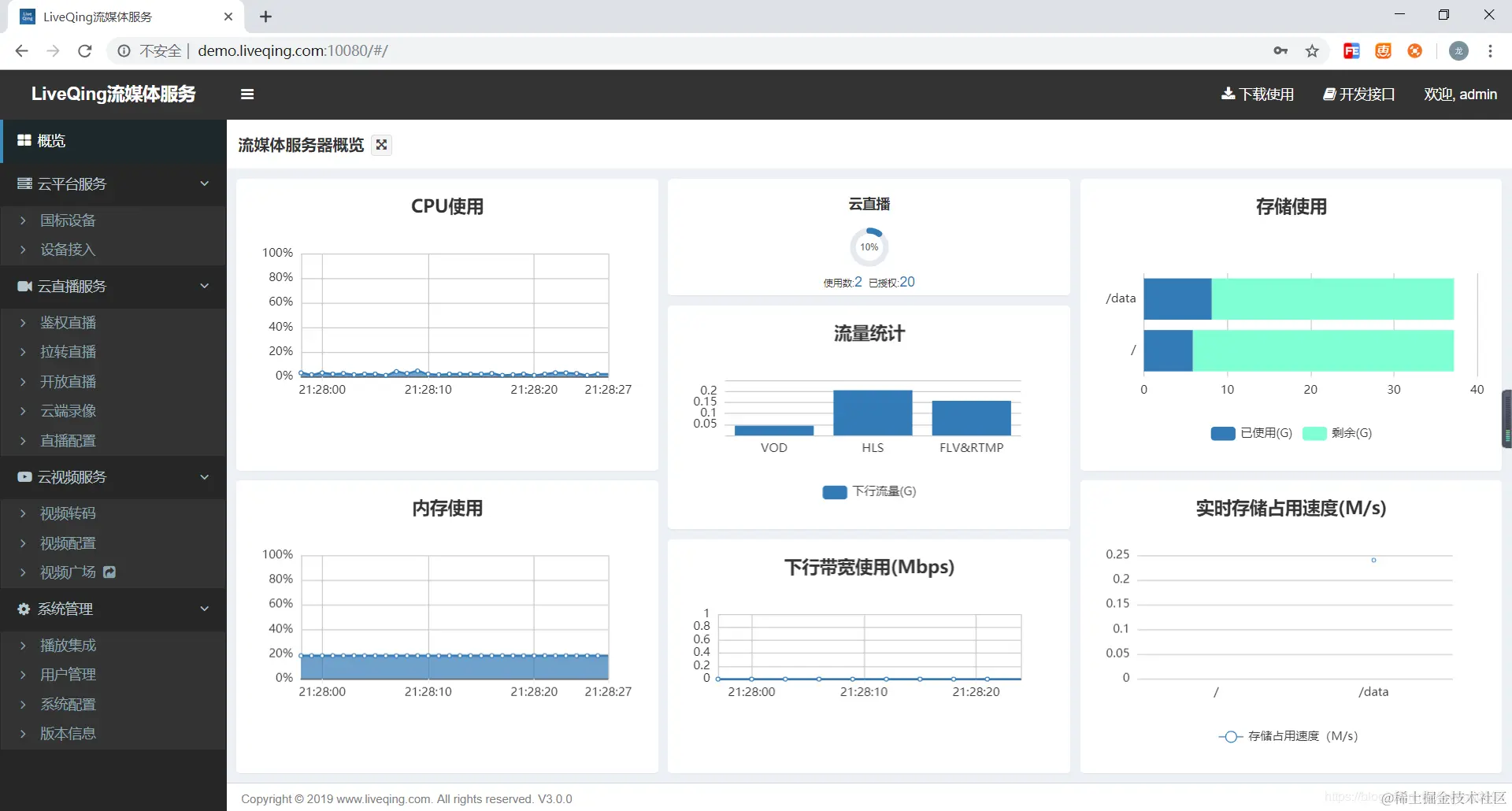Viewport: 1512px width, 811px height.
Task: Open the red FE browser extension
Action: pyautogui.click(x=1351, y=51)
